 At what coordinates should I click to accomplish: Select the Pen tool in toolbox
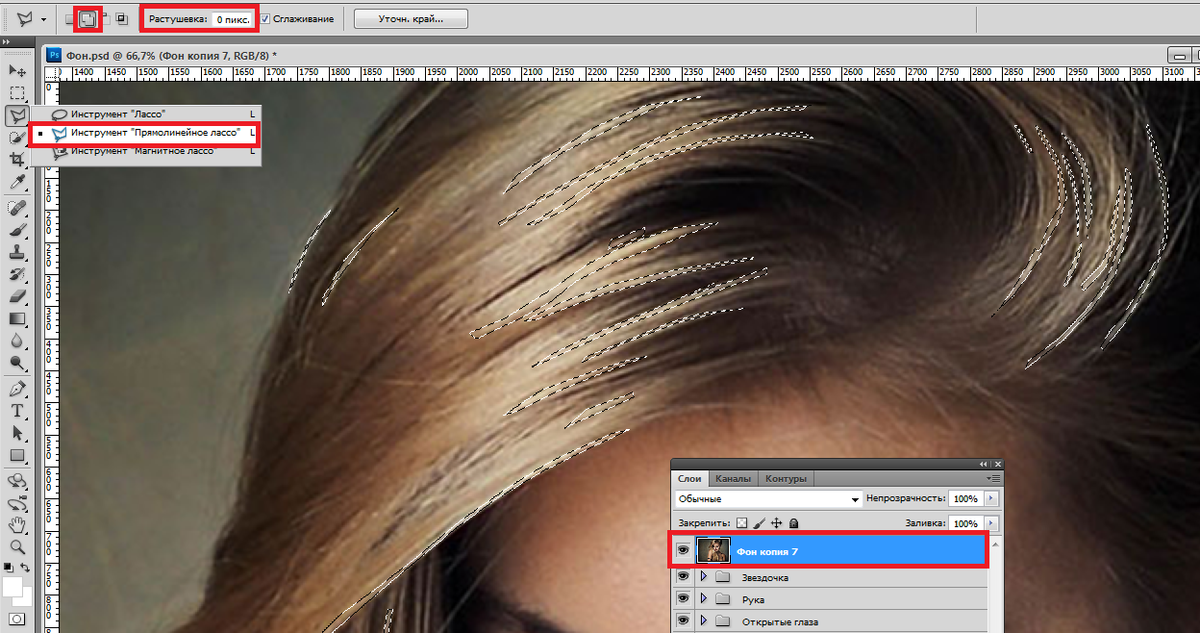point(17,388)
